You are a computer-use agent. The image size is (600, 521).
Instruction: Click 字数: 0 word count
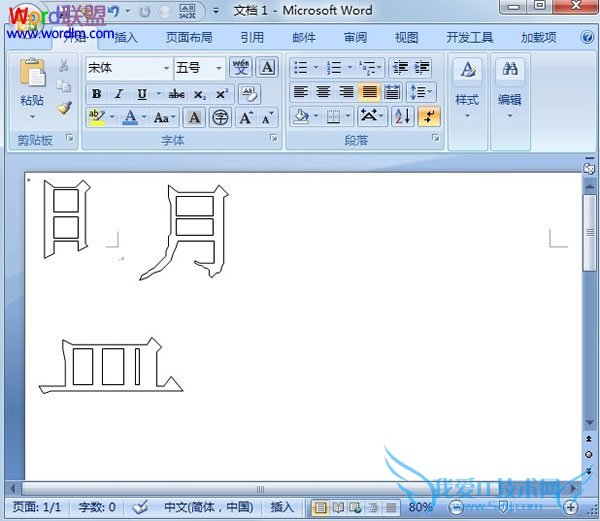coord(97,507)
